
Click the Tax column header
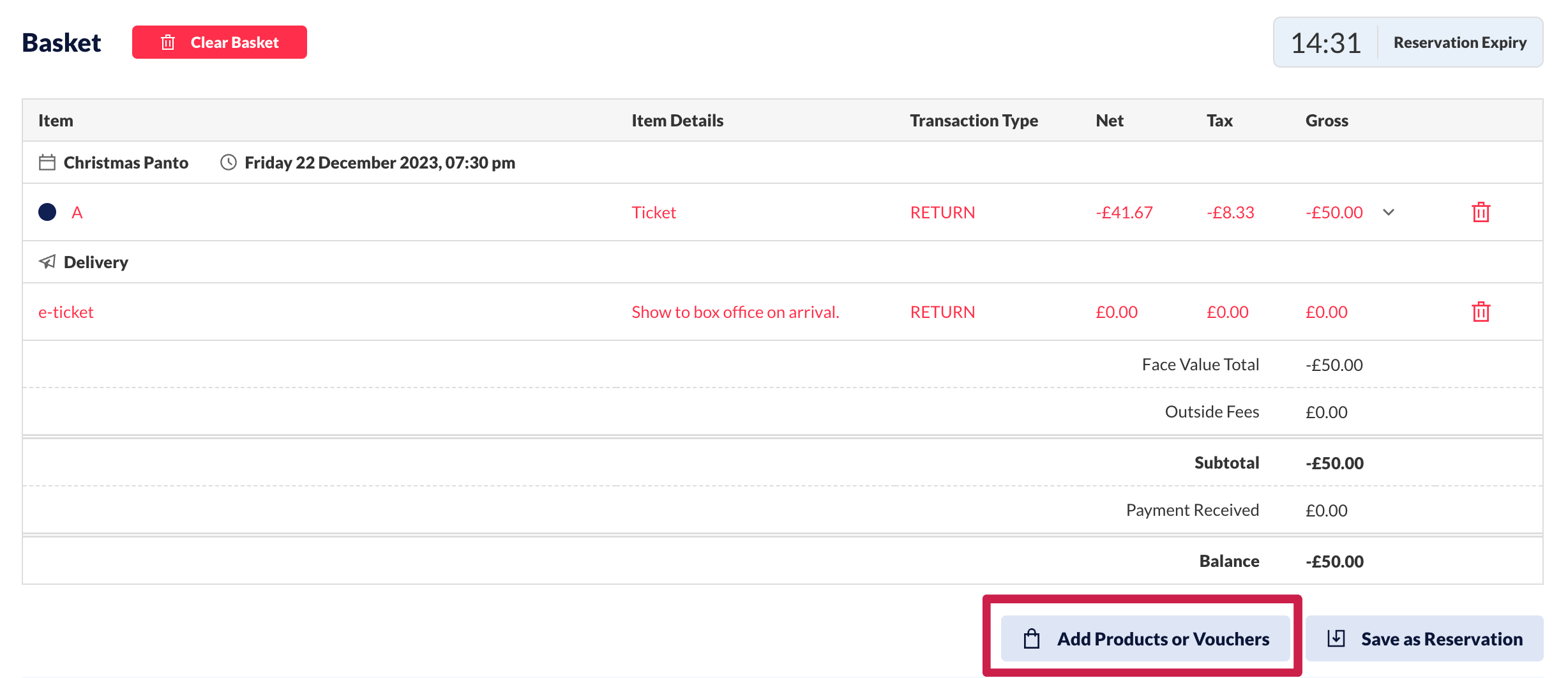tap(1219, 121)
